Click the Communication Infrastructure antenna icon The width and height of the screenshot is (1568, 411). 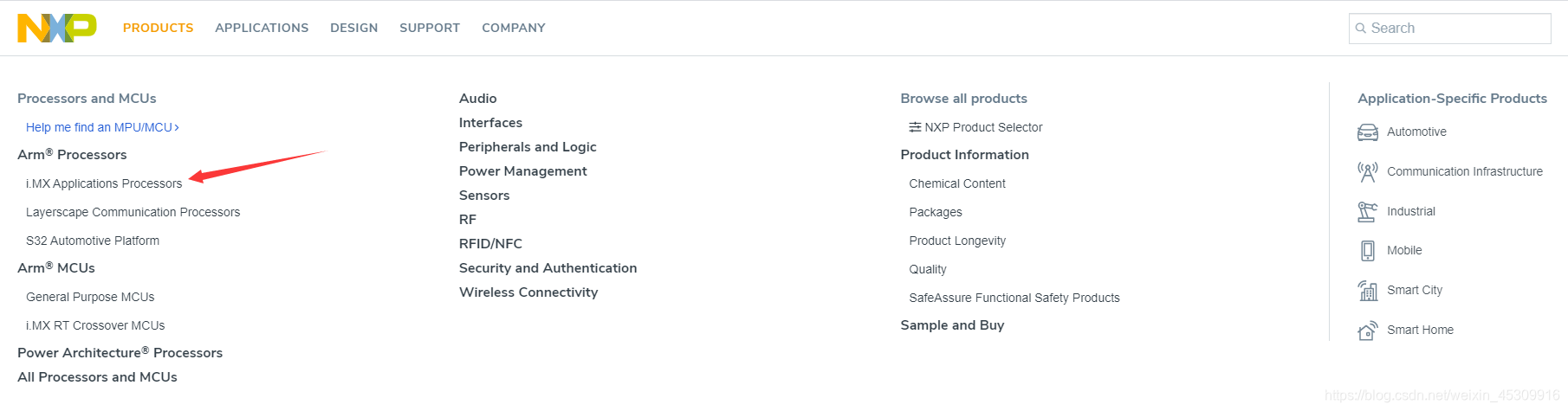pos(1367,172)
